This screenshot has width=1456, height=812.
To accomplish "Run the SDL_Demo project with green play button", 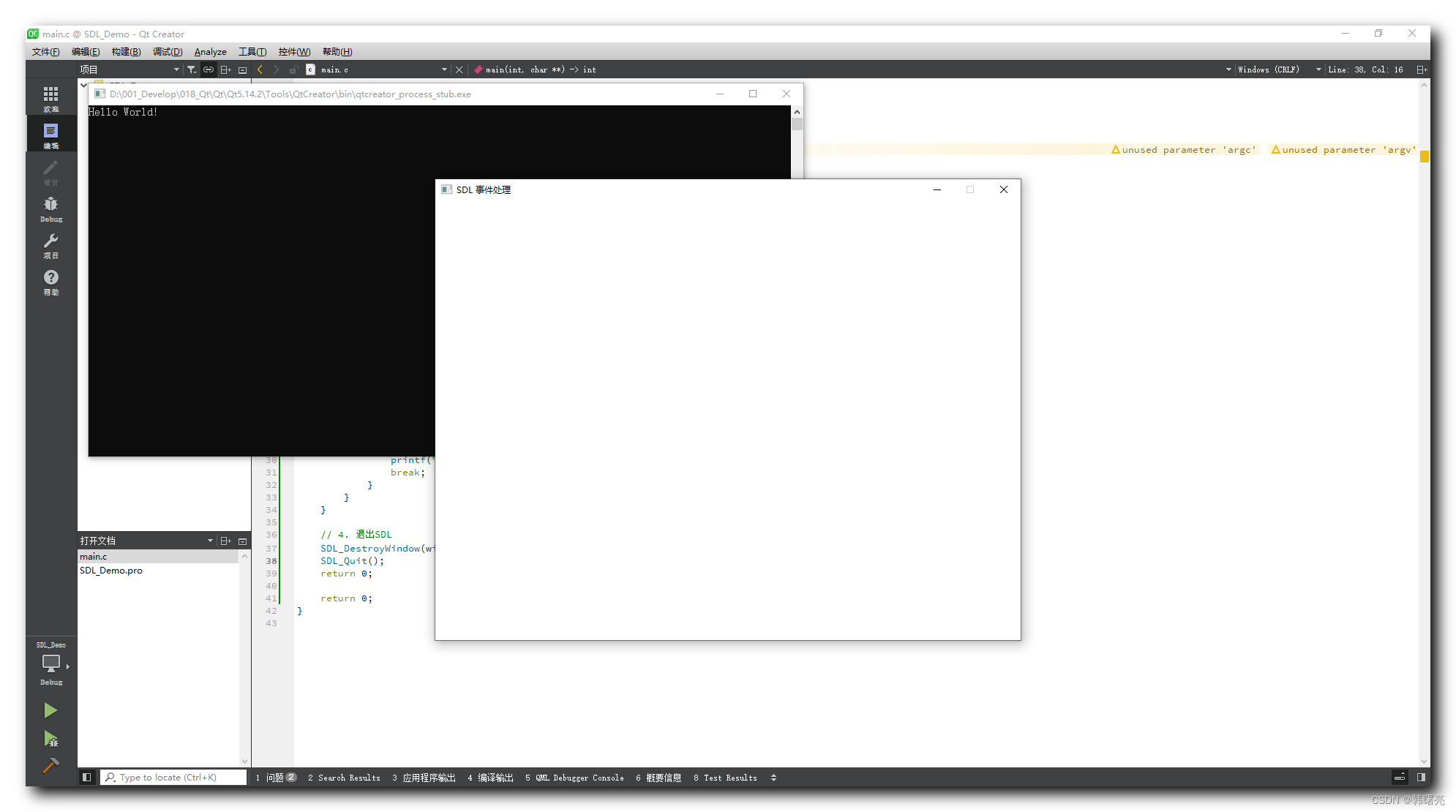I will pos(50,710).
